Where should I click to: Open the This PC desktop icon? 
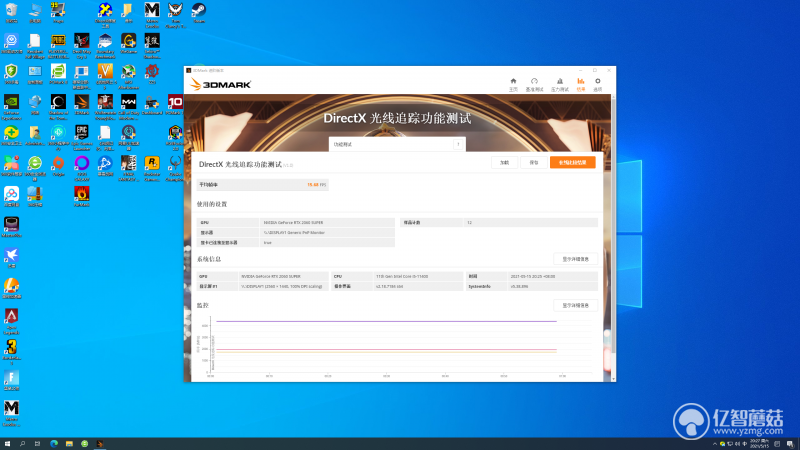point(35,13)
